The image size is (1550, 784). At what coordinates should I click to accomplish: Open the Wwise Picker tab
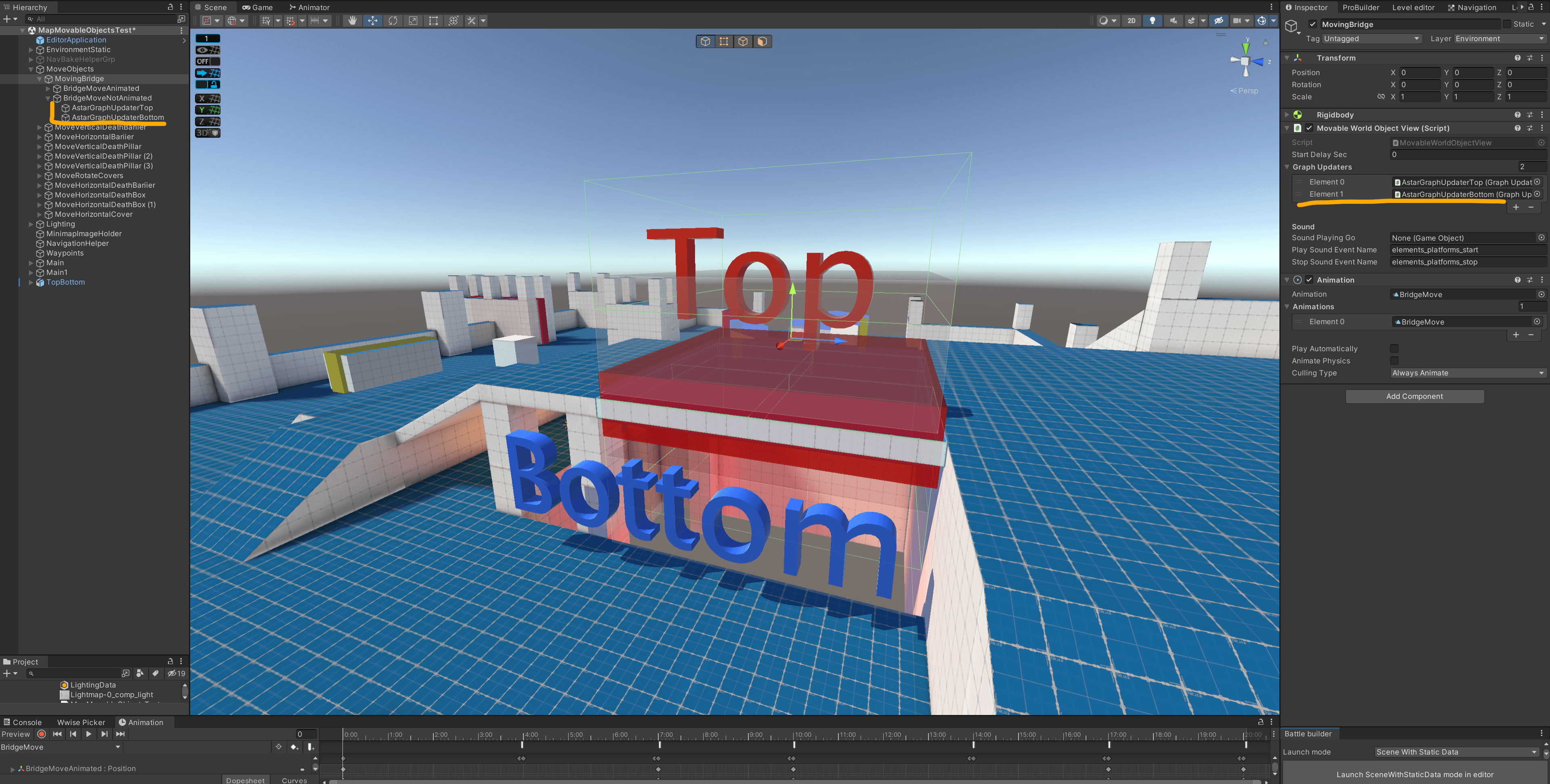point(81,722)
